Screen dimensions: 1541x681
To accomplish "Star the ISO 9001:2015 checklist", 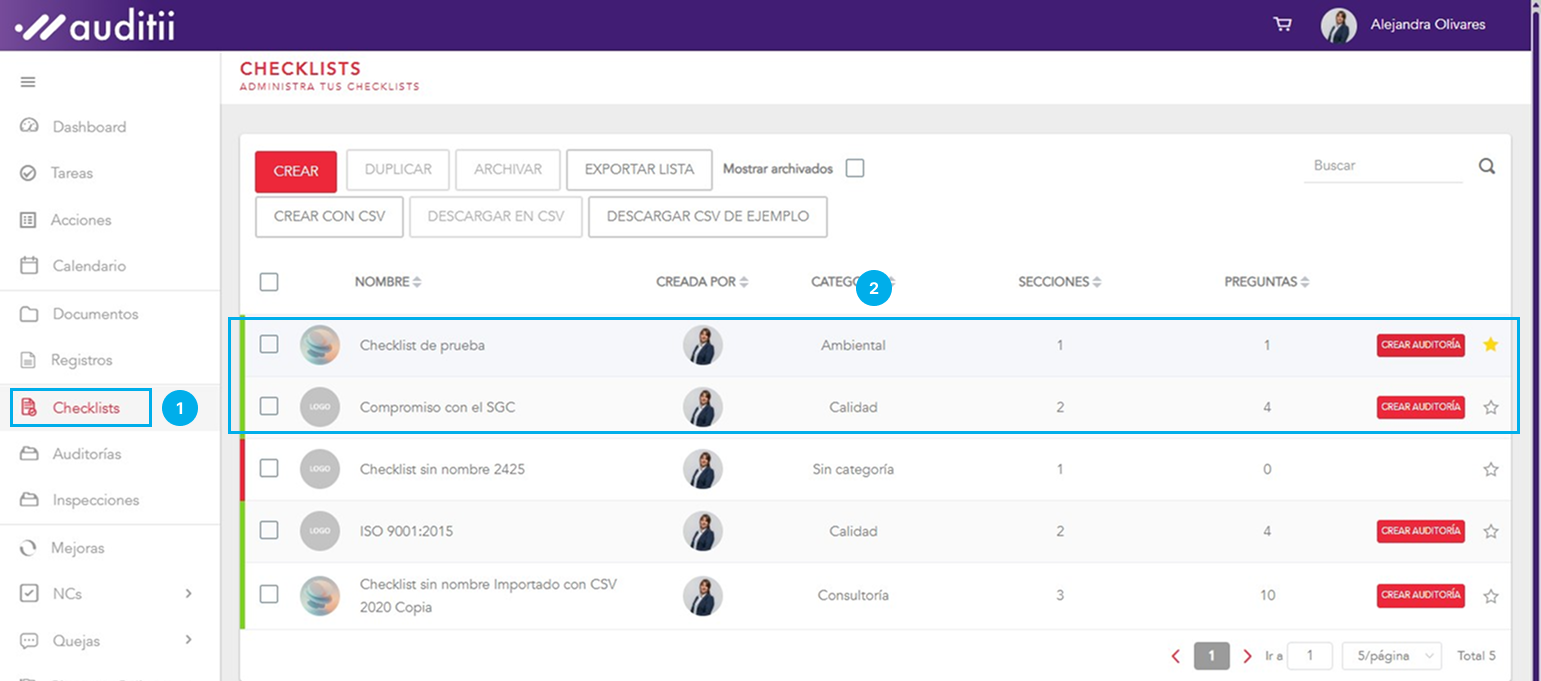I will (x=1490, y=532).
